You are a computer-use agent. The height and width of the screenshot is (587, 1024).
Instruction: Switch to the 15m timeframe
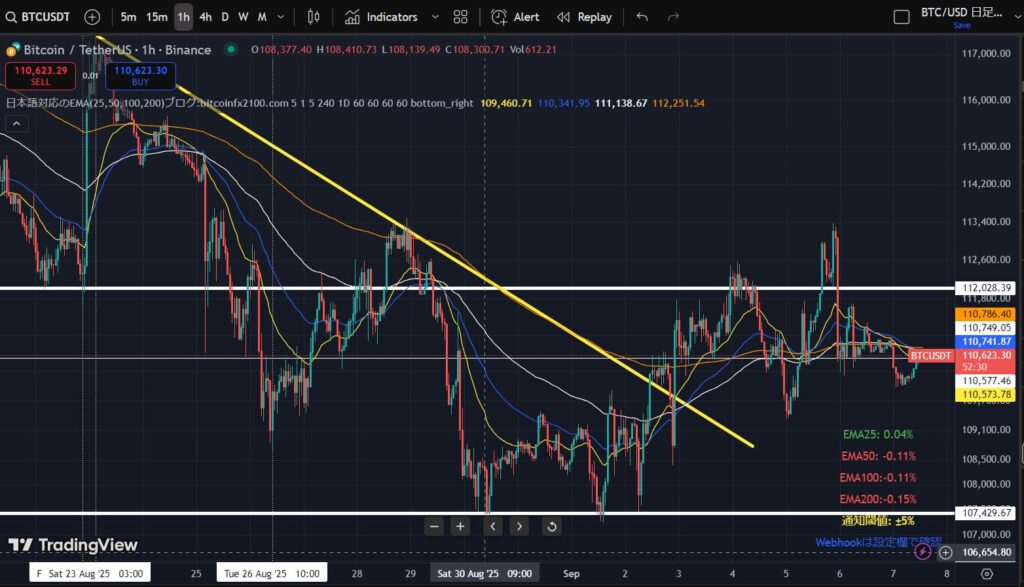[157, 17]
